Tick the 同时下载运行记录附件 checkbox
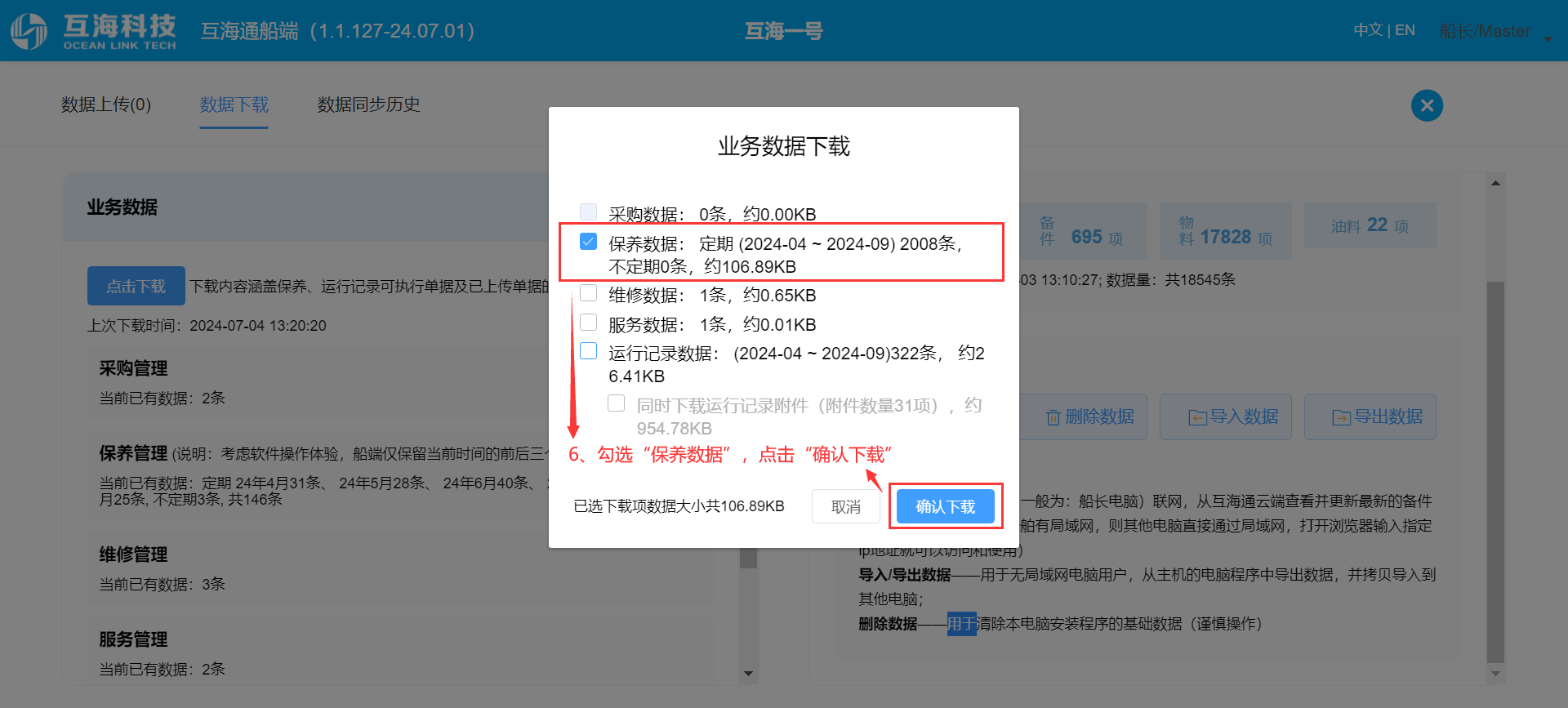The image size is (1568, 708). pyautogui.click(x=617, y=403)
